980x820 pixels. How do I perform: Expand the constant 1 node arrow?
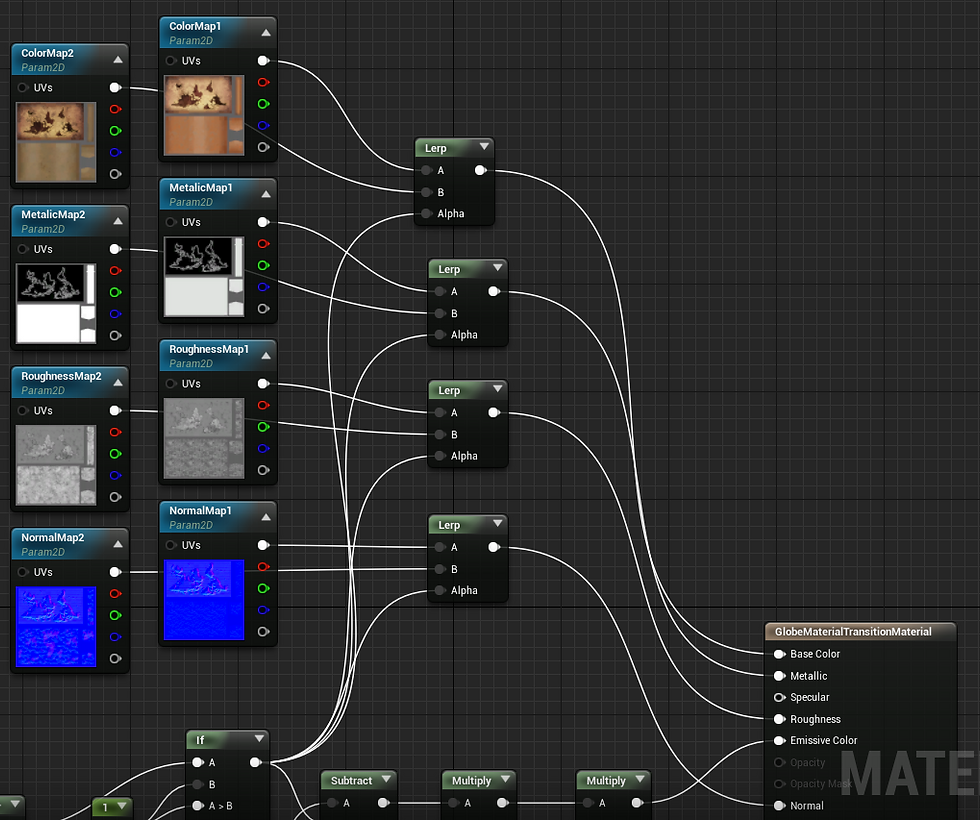click(x=122, y=806)
